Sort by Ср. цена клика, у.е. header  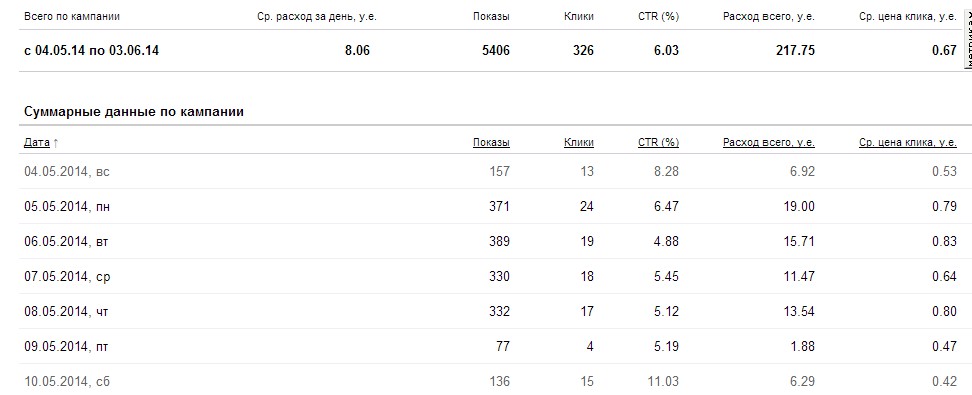[x=908, y=143]
